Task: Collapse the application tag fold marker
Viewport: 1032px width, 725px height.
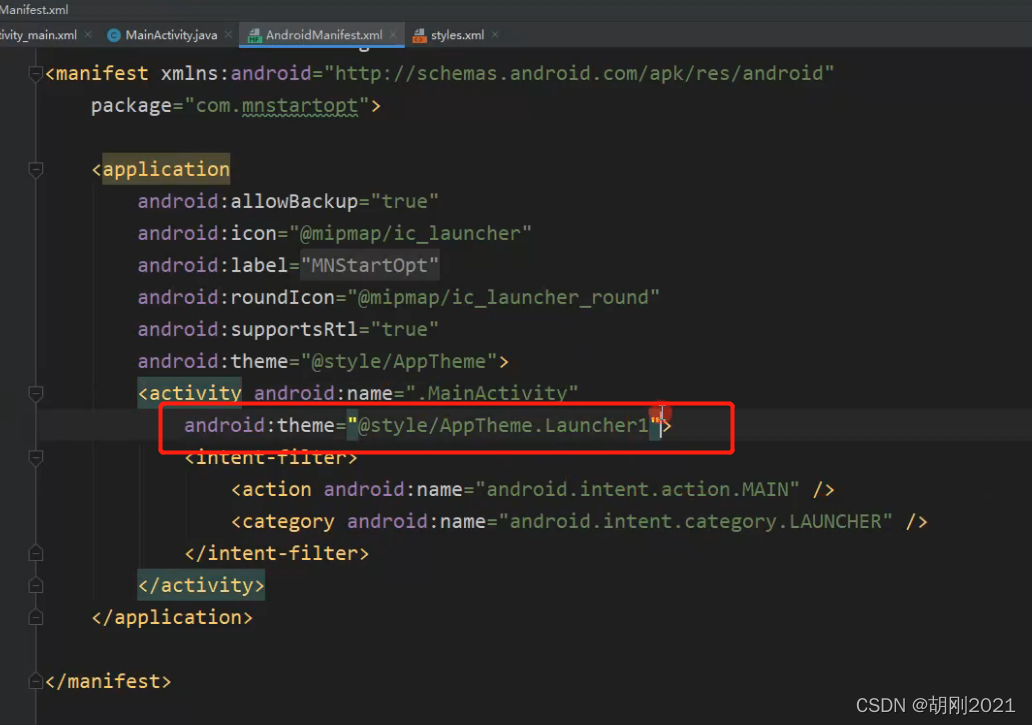Action: tap(36, 170)
